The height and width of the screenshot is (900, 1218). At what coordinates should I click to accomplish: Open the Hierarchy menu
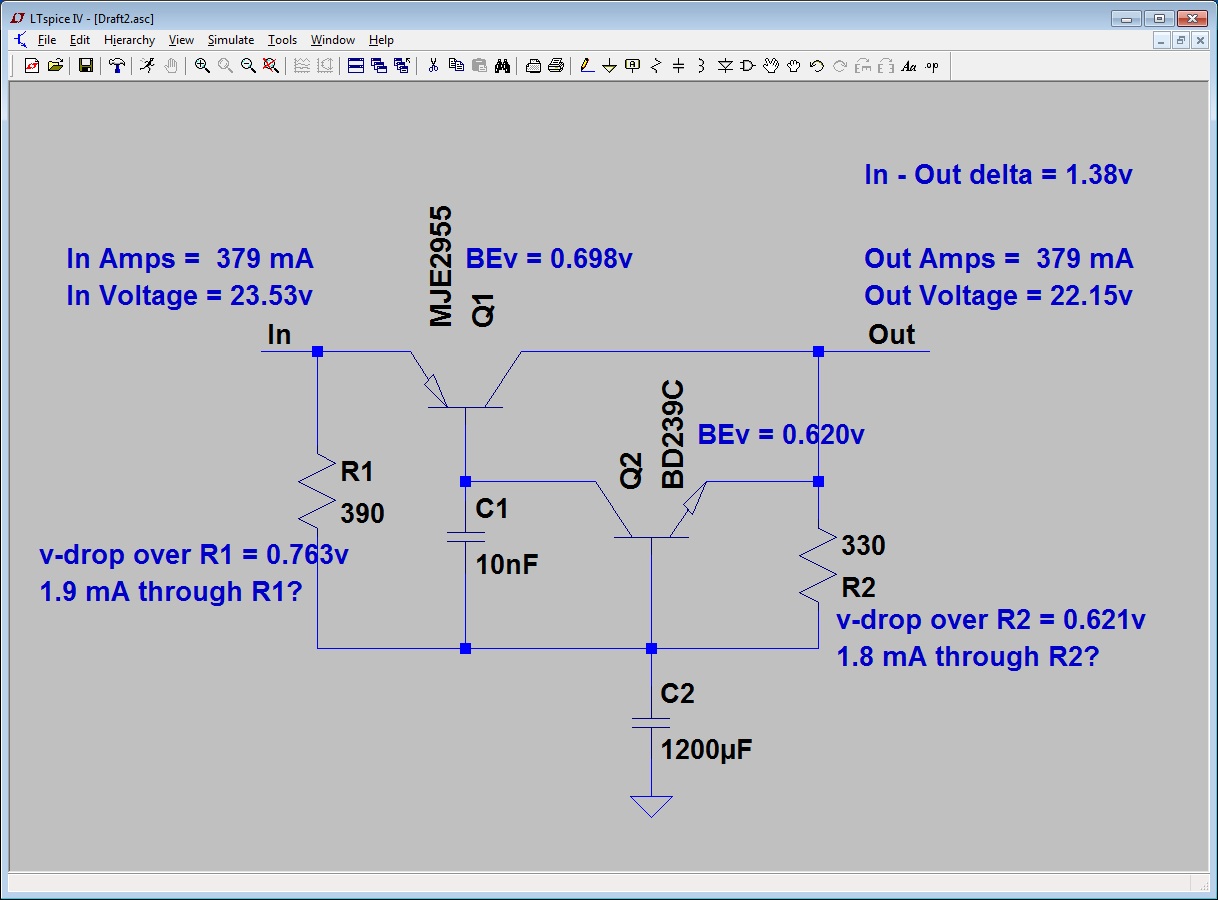[130, 40]
